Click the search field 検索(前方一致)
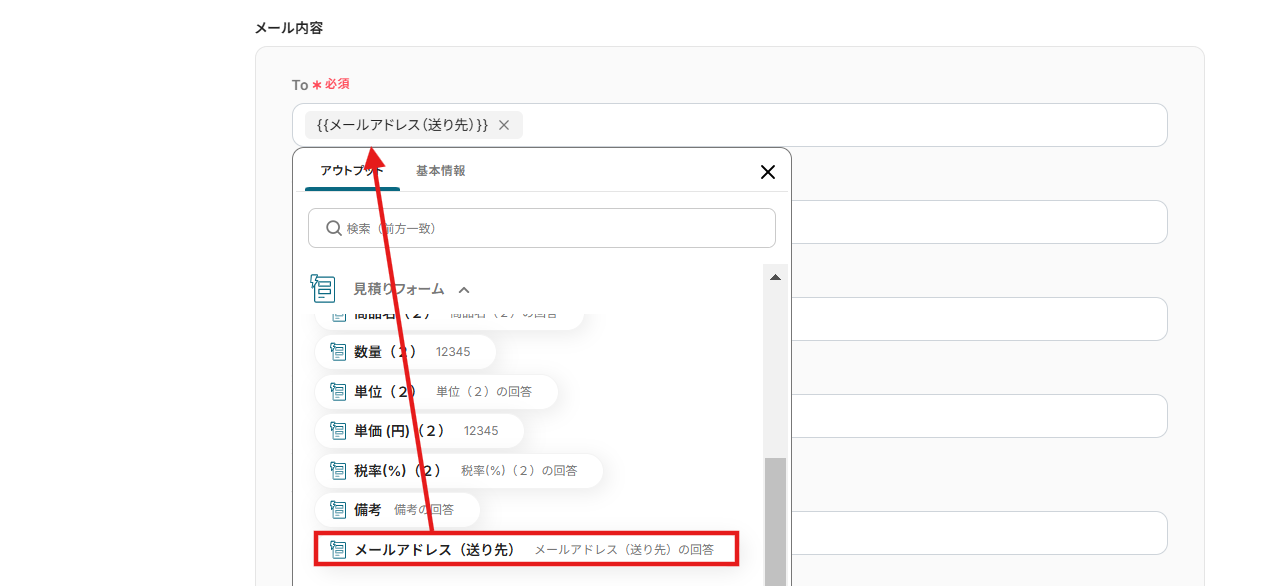This screenshot has width=1270, height=586. tap(542, 228)
